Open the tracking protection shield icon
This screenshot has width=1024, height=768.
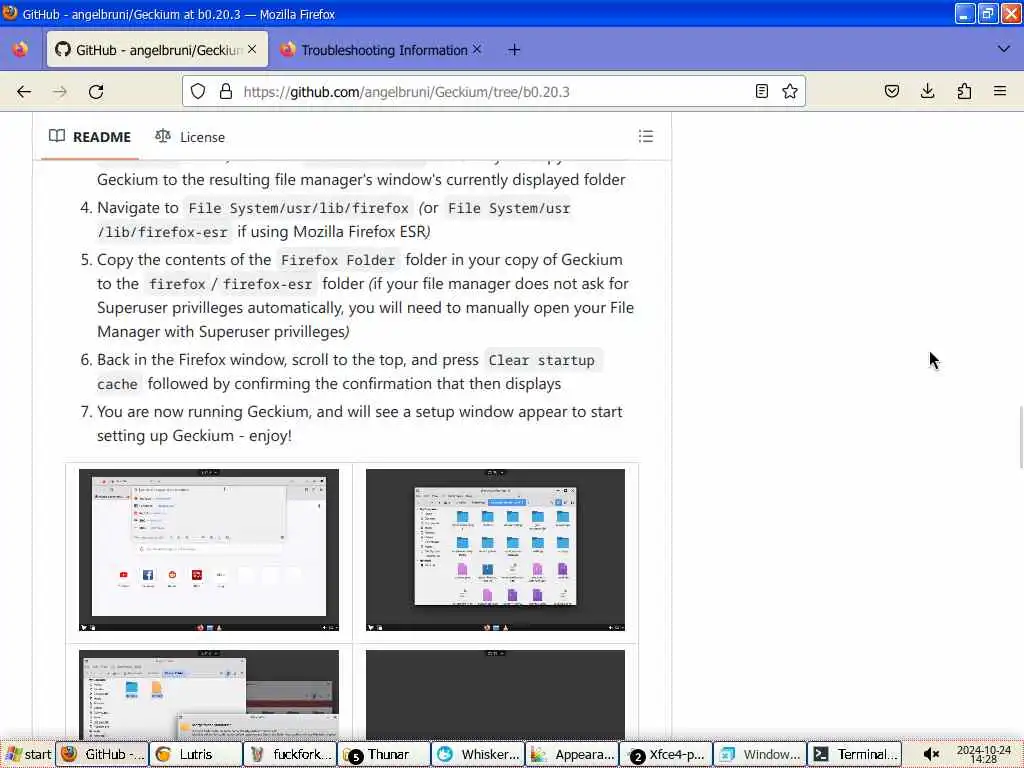tap(198, 91)
